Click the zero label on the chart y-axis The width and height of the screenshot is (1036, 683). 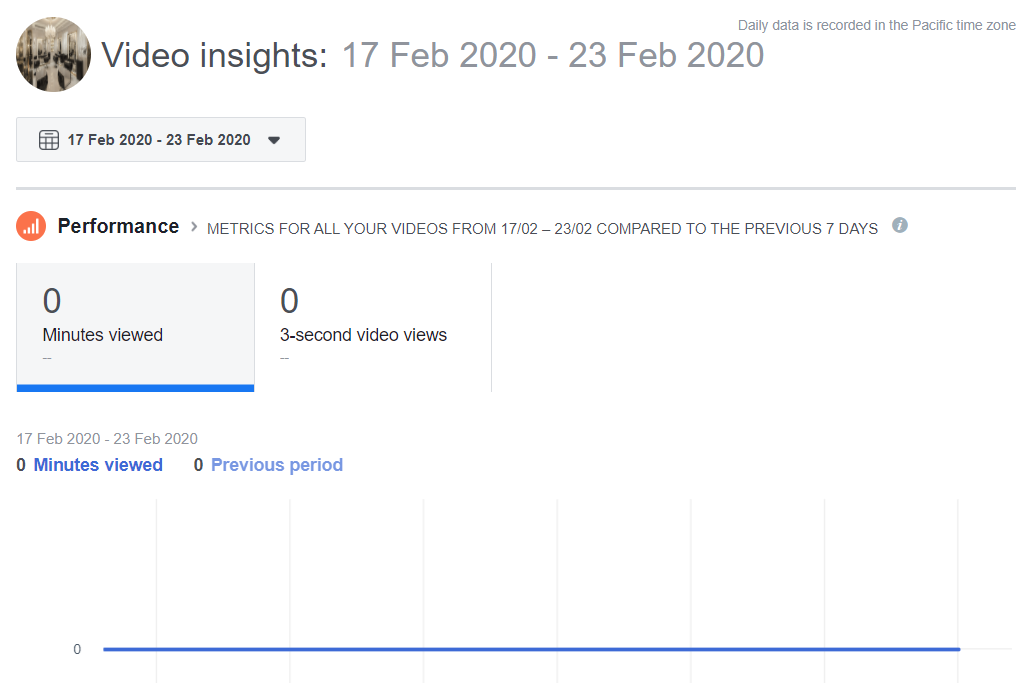tap(77, 649)
